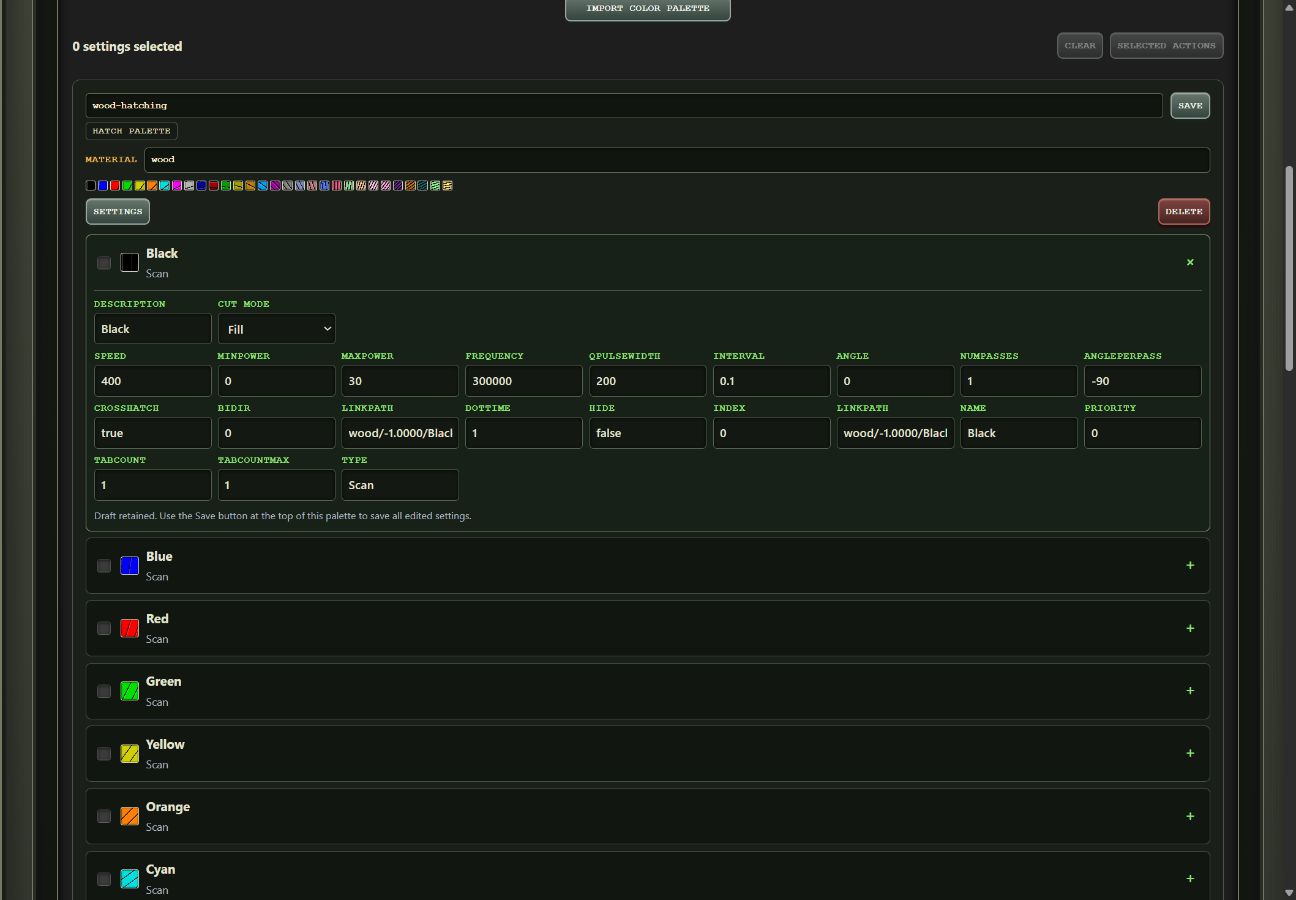
Task: Expand the Blue setting with its plus icon
Action: (x=1190, y=565)
